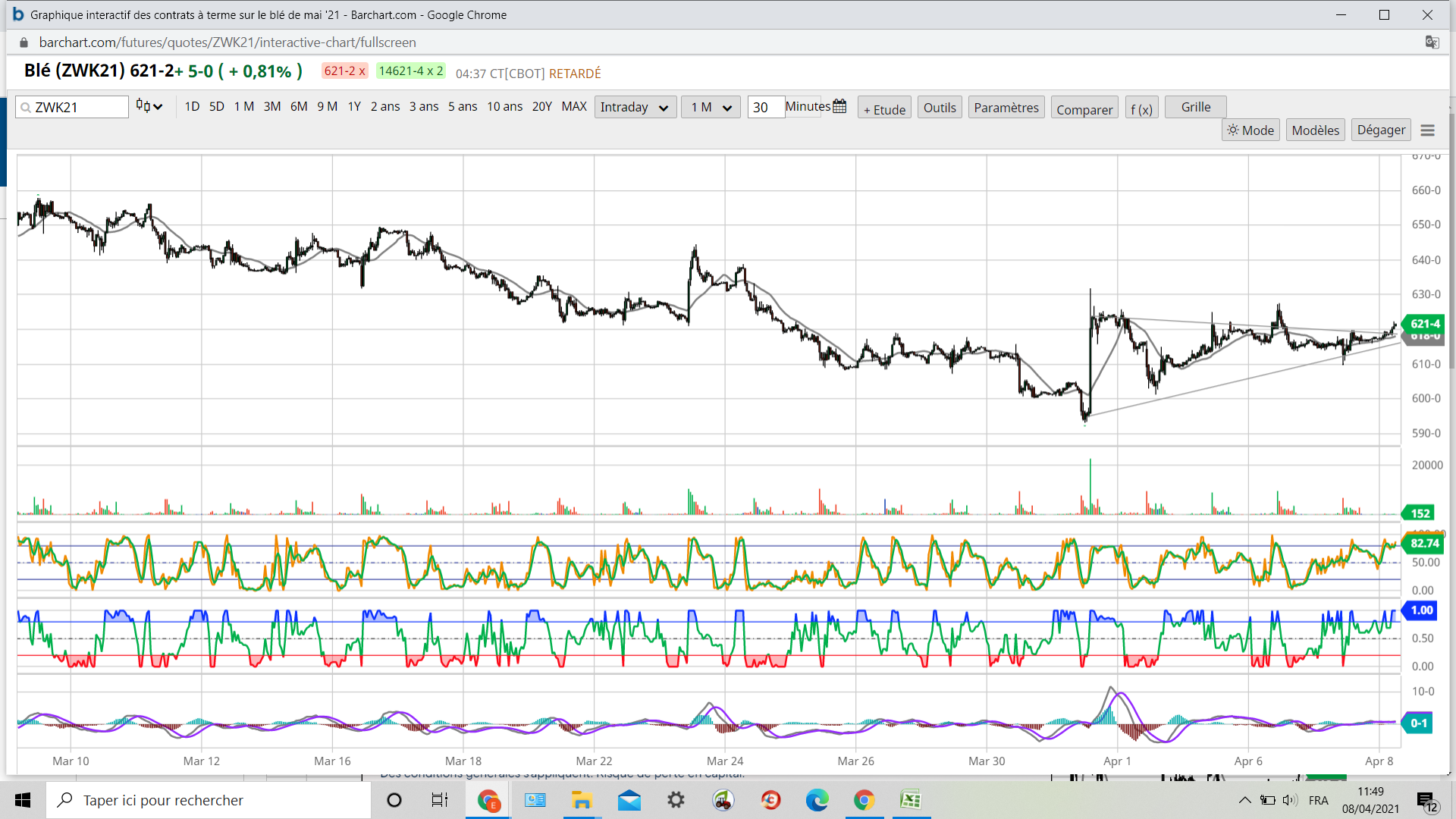Select the 2 ans time range
This screenshot has height=819, width=1456.
pos(385,107)
